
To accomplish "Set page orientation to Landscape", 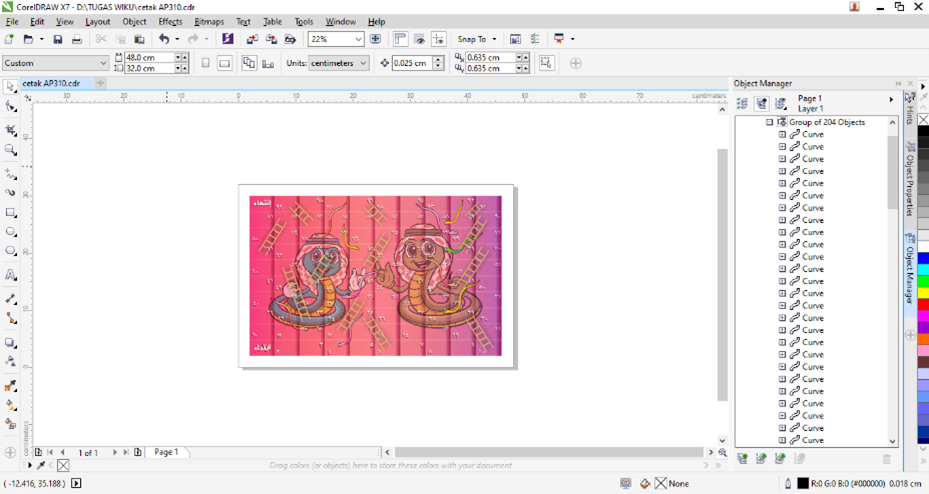I will 225,63.
